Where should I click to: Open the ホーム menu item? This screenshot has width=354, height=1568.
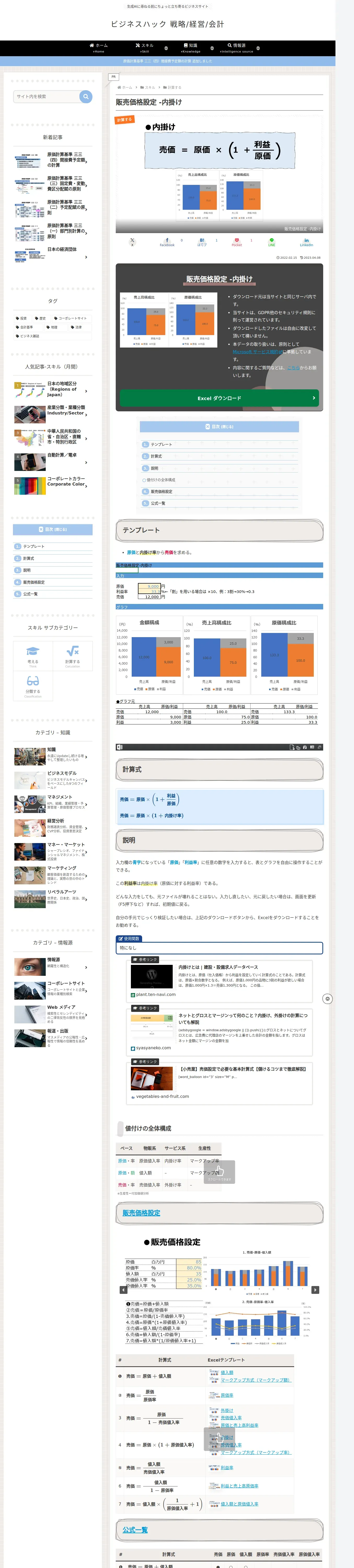click(98, 48)
